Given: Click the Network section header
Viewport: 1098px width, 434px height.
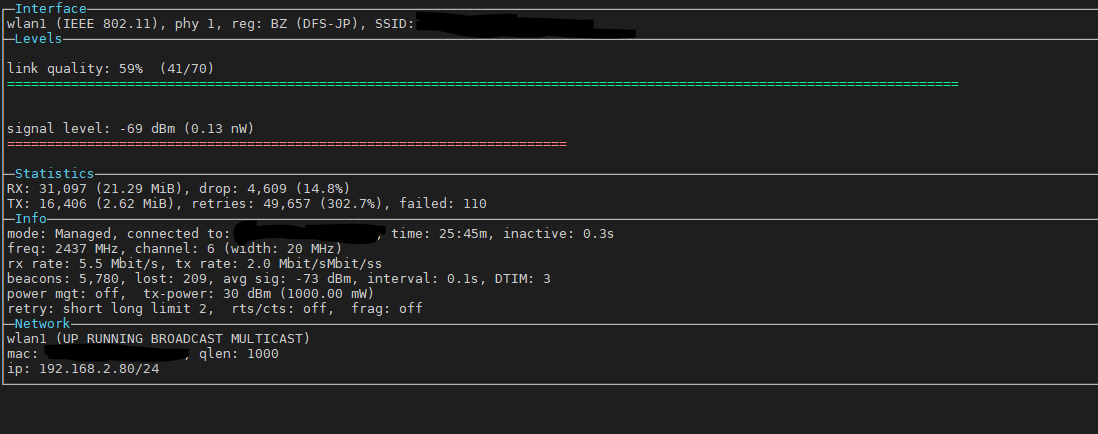Looking at the screenshot, I should [x=43, y=323].
